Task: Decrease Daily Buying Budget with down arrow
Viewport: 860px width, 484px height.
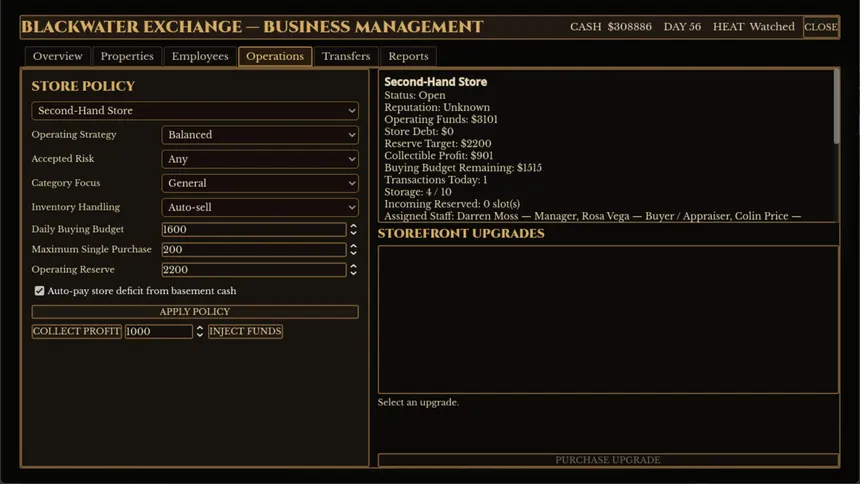Action: pos(353,233)
